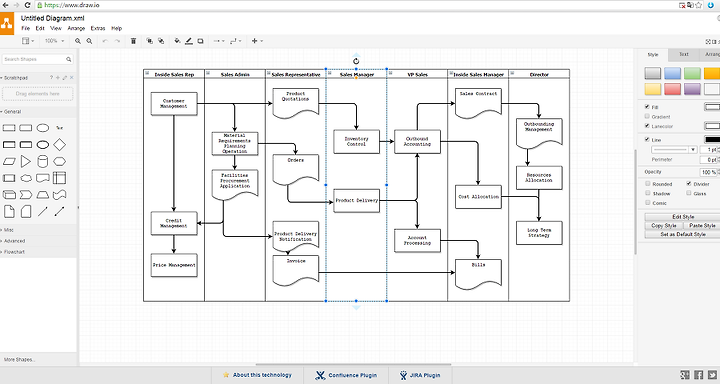Click the rotate handle above the Sales Manager lane
Image resolution: width=720 pixels, height=384 pixels.
356,61
